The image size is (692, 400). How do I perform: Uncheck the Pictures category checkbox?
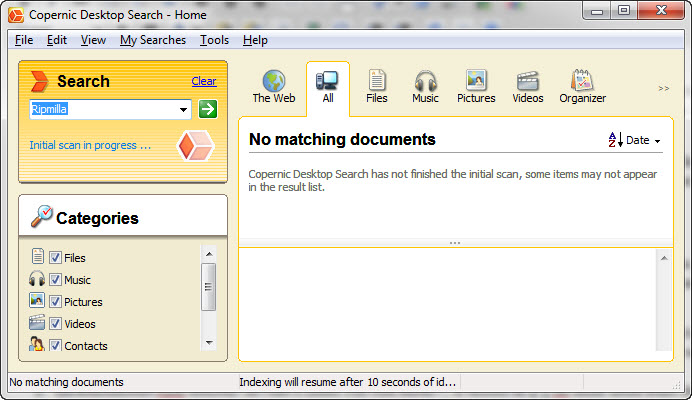pos(55,302)
